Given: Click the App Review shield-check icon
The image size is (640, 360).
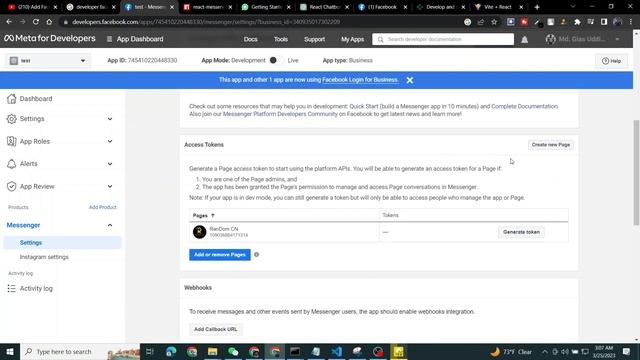Looking at the screenshot, I should pyautogui.click(x=11, y=187).
